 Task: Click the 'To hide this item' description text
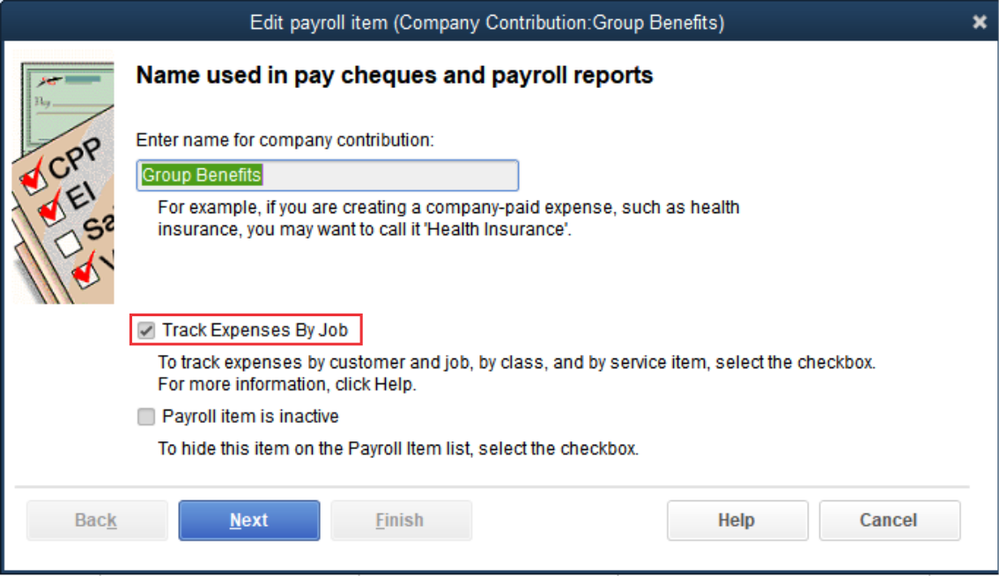tap(398, 449)
